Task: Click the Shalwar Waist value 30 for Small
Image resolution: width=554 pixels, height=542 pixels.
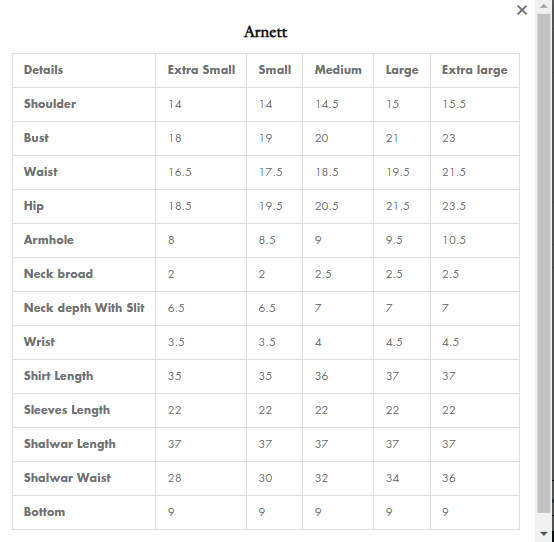Action: pos(265,478)
